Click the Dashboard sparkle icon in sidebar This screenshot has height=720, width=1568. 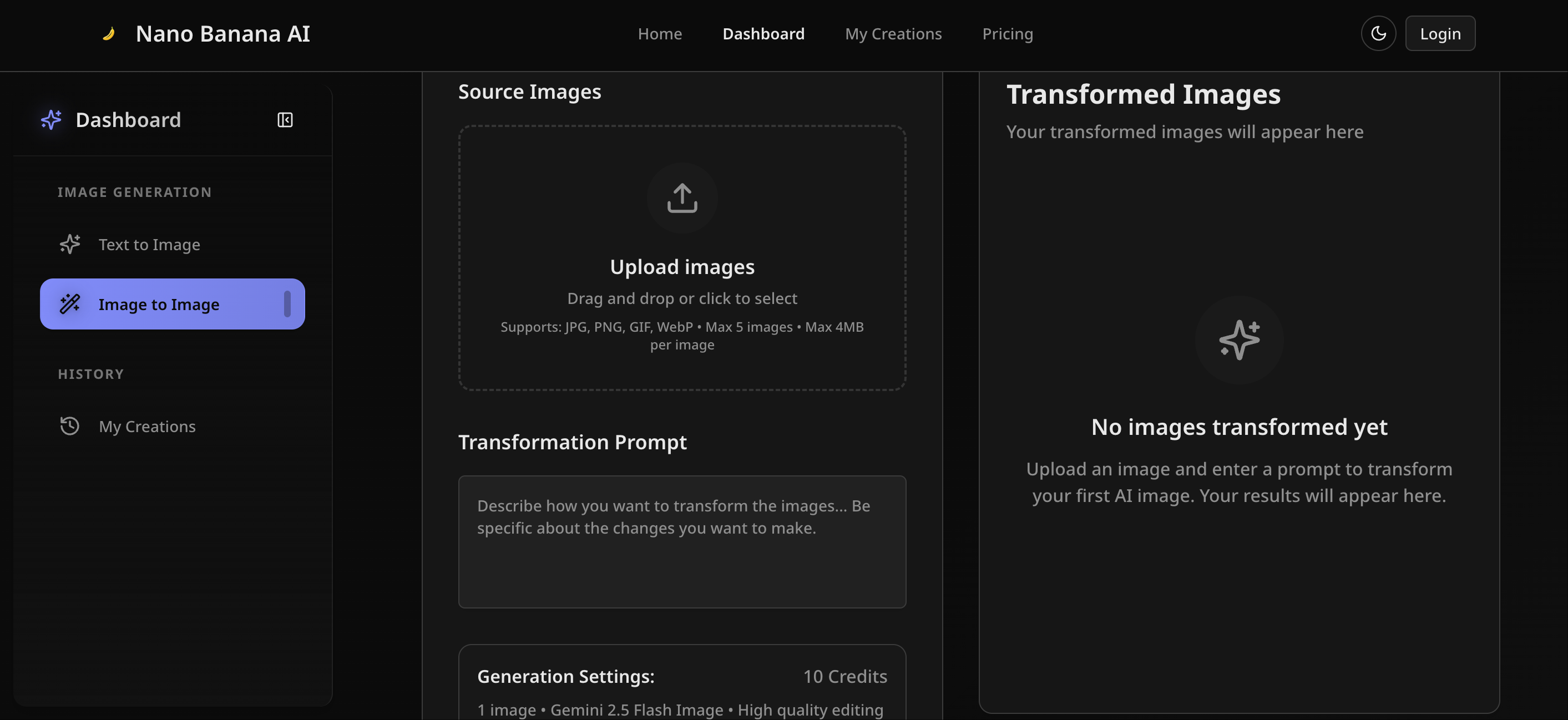[x=50, y=120]
